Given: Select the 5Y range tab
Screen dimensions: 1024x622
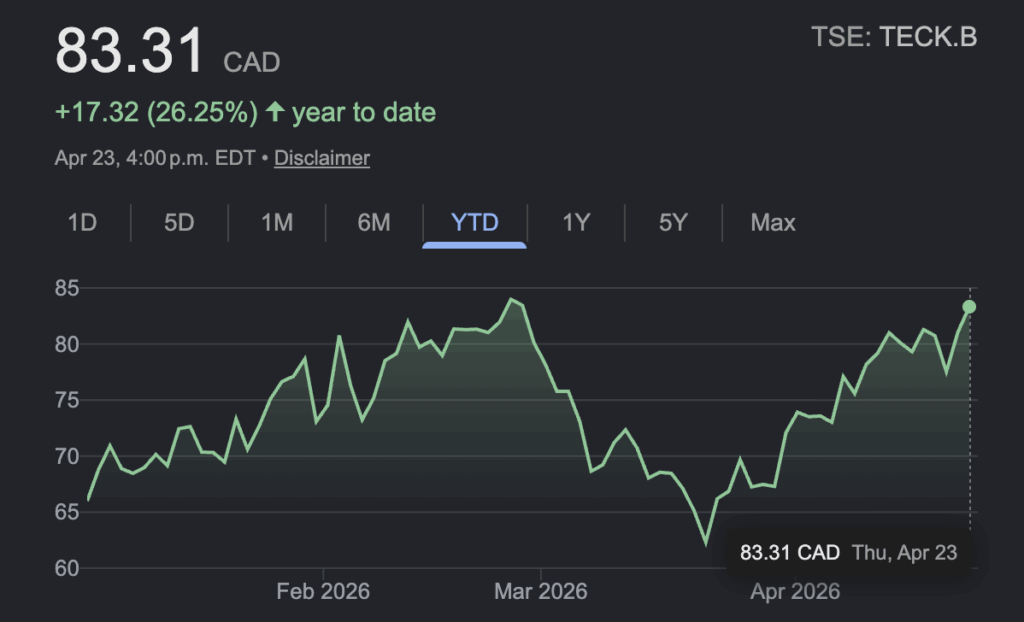Looking at the screenshot, I should 674,222.
